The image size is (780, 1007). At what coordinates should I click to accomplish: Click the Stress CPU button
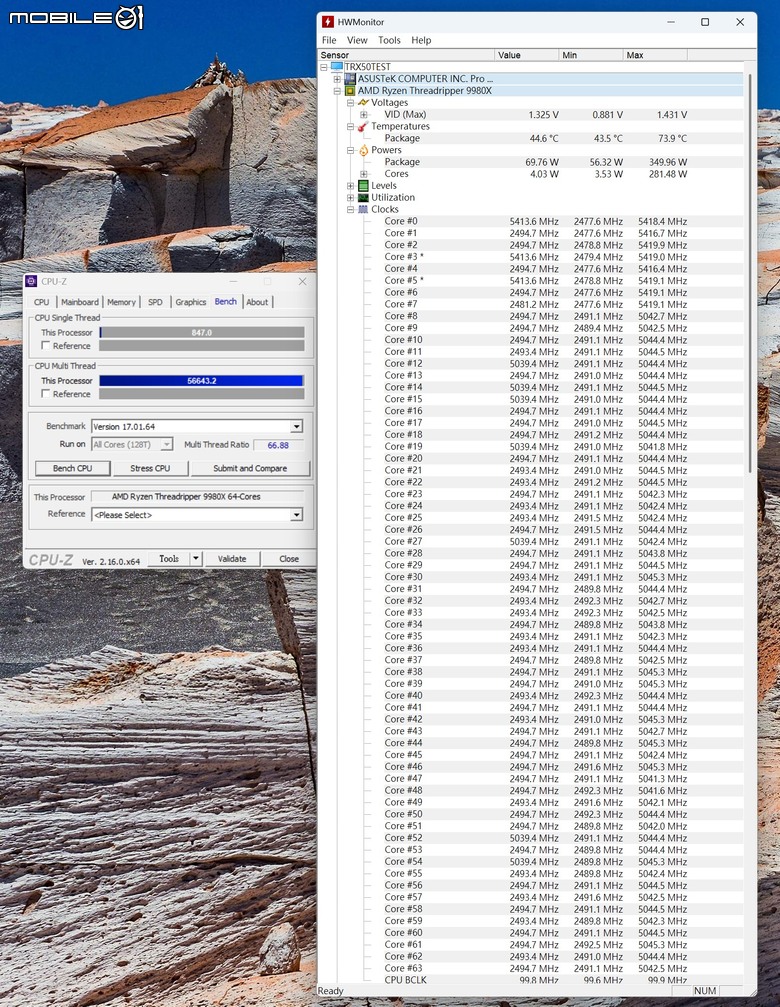[x=150, y=468]
